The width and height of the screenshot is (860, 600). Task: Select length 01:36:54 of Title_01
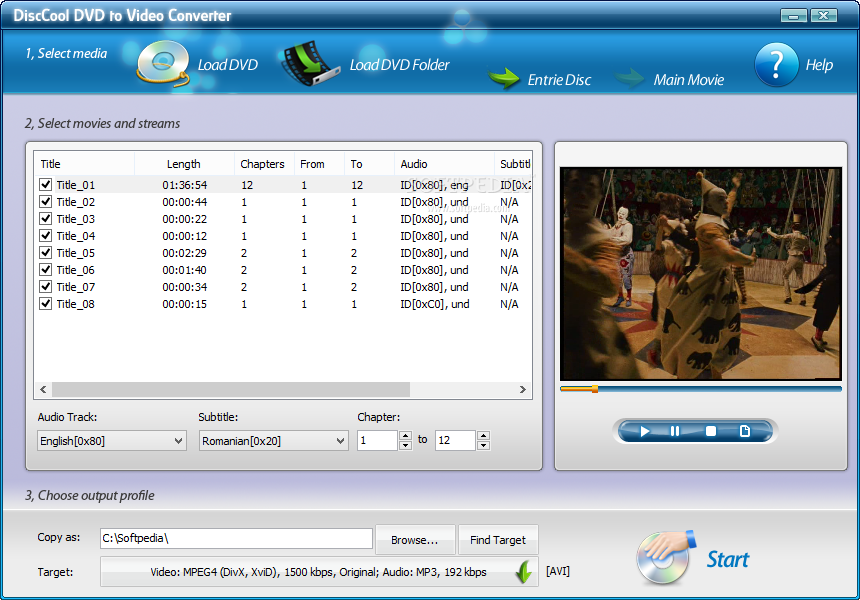point(184,185)
